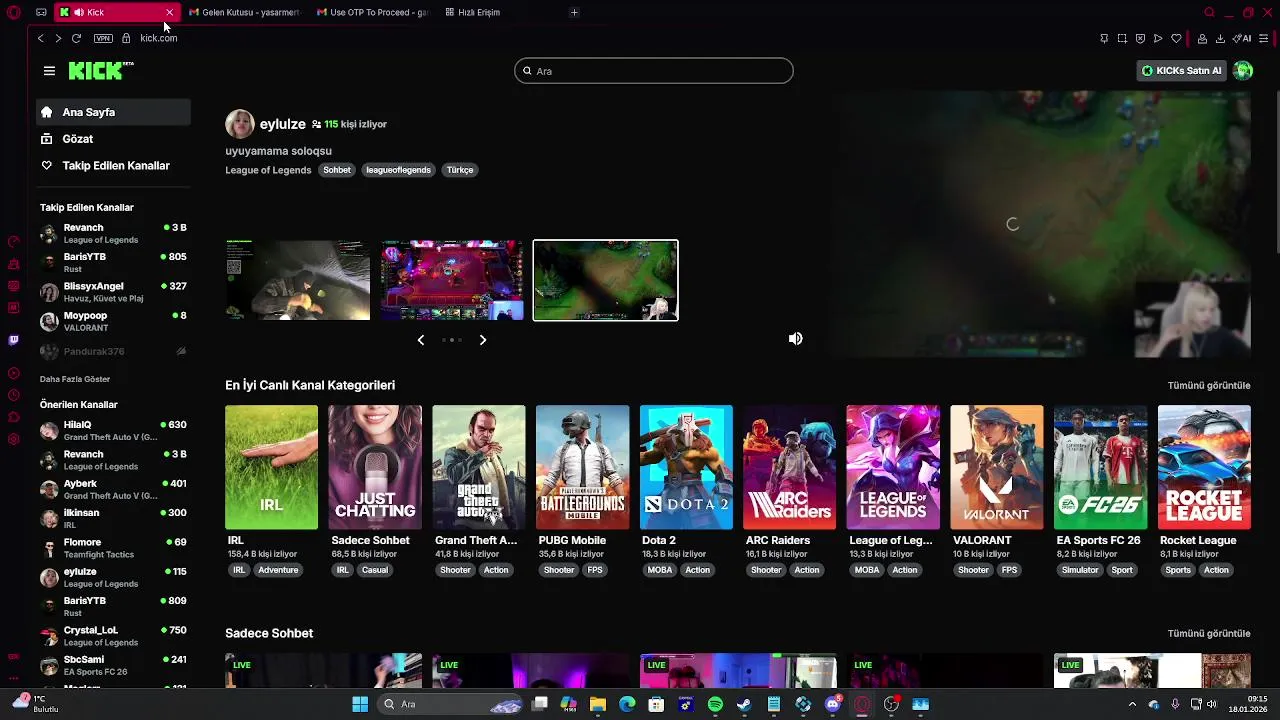Click the Türkçe tag
The image size is (1280, 720).
click(x=460, y=170)
